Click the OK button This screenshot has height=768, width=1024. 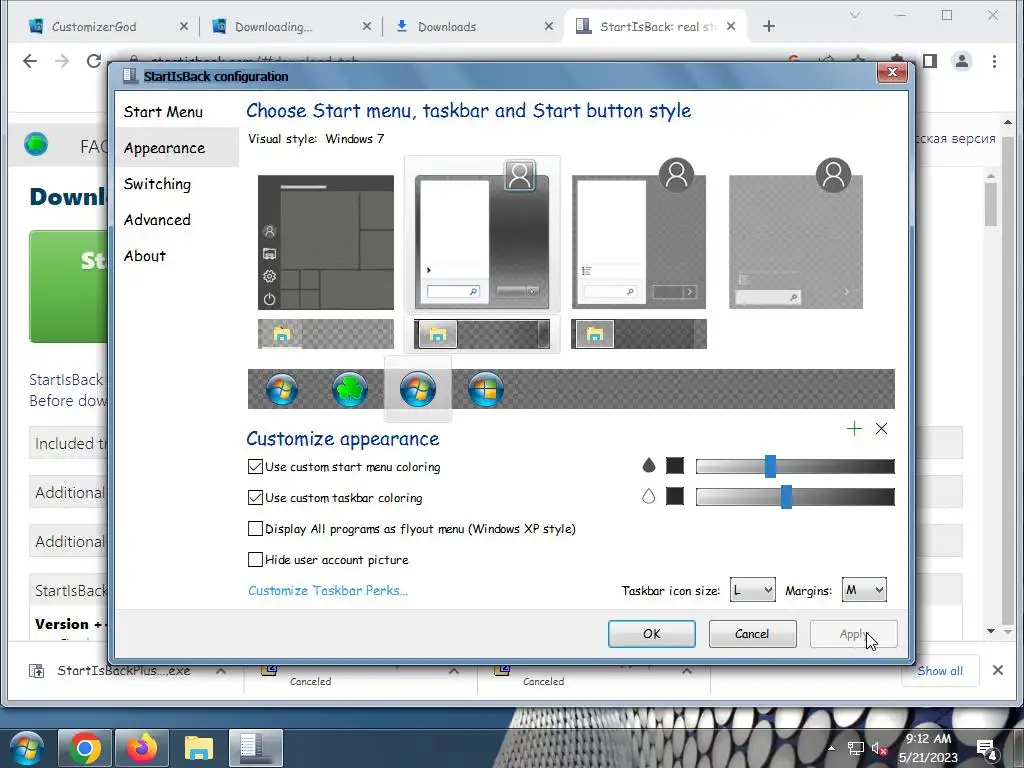pos(652,633)
